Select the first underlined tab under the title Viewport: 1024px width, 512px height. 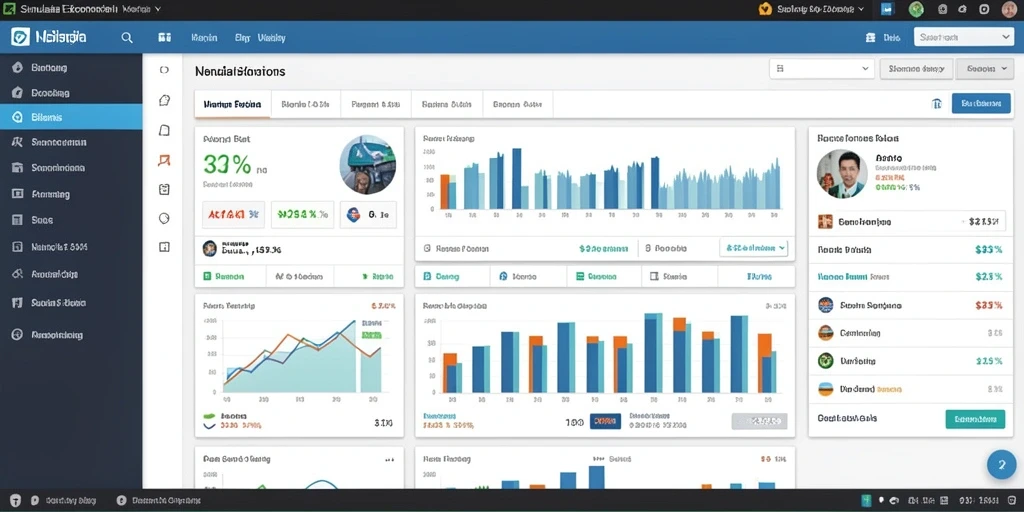[x=232, y=104]
